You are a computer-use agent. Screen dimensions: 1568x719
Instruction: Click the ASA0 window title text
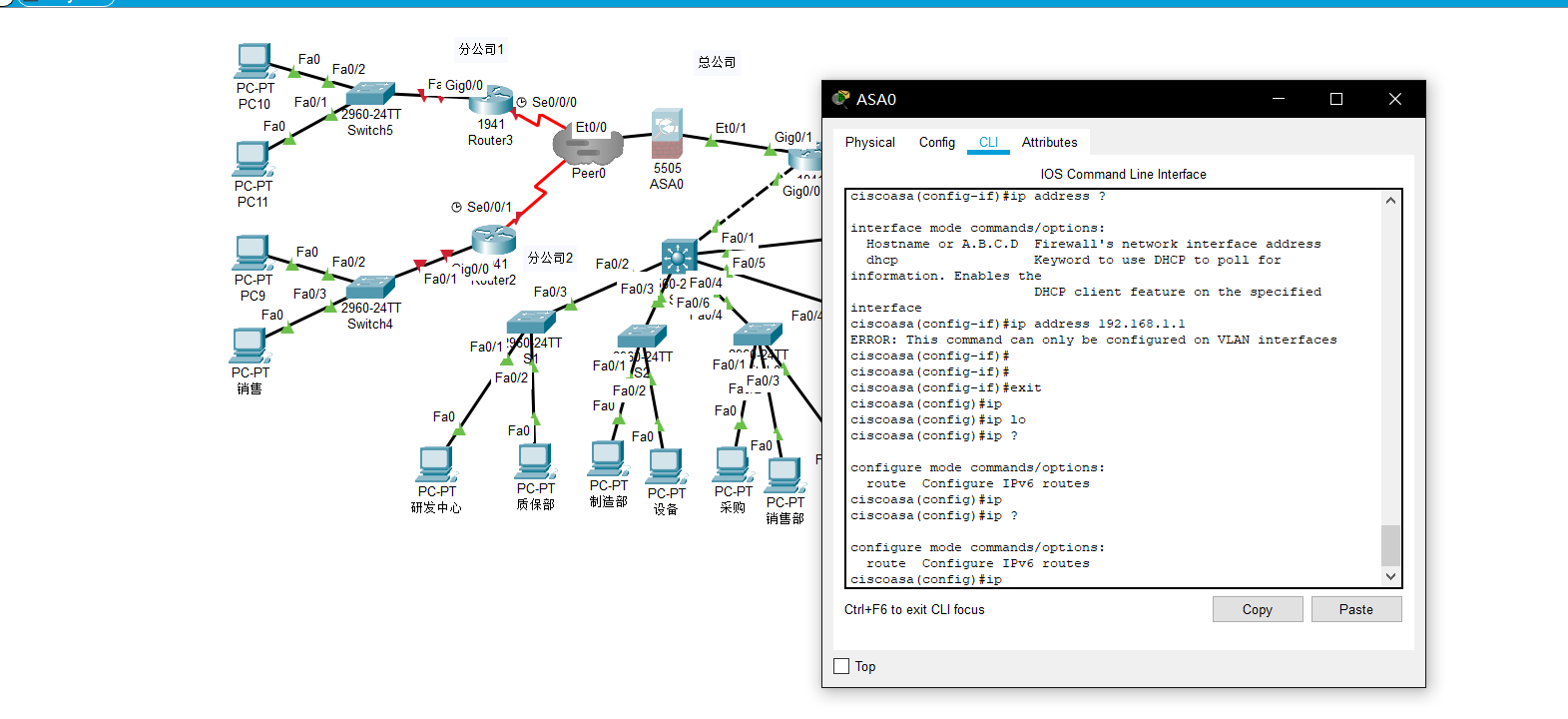click(876, 99)
